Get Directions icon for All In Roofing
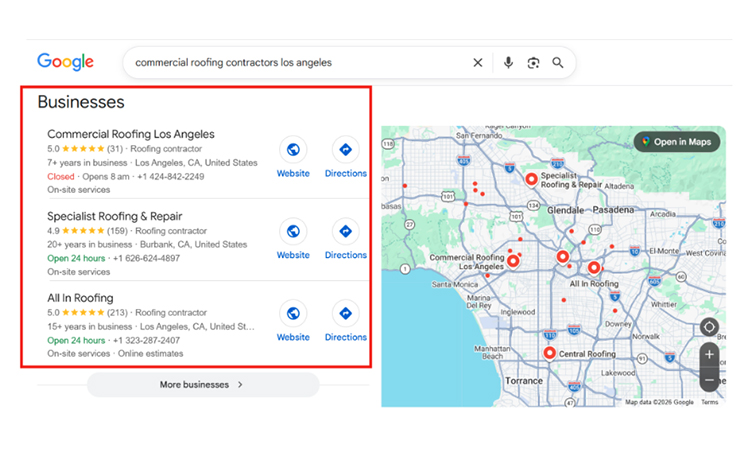Image resolution: width=750 pixels, height=450 pixels. pos(345,314)
